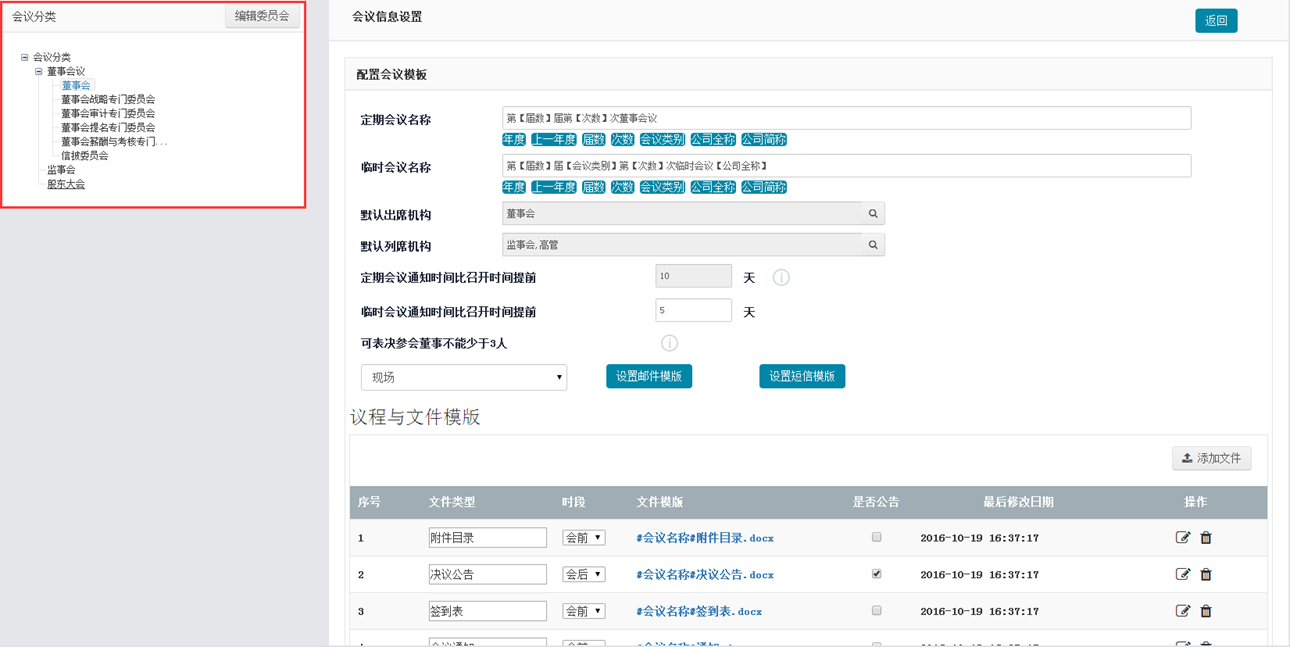The width and height of the screenshot is (1290, 647).
Task: Delete the 签到表 row with trash icon
Action: [1206, 611]
